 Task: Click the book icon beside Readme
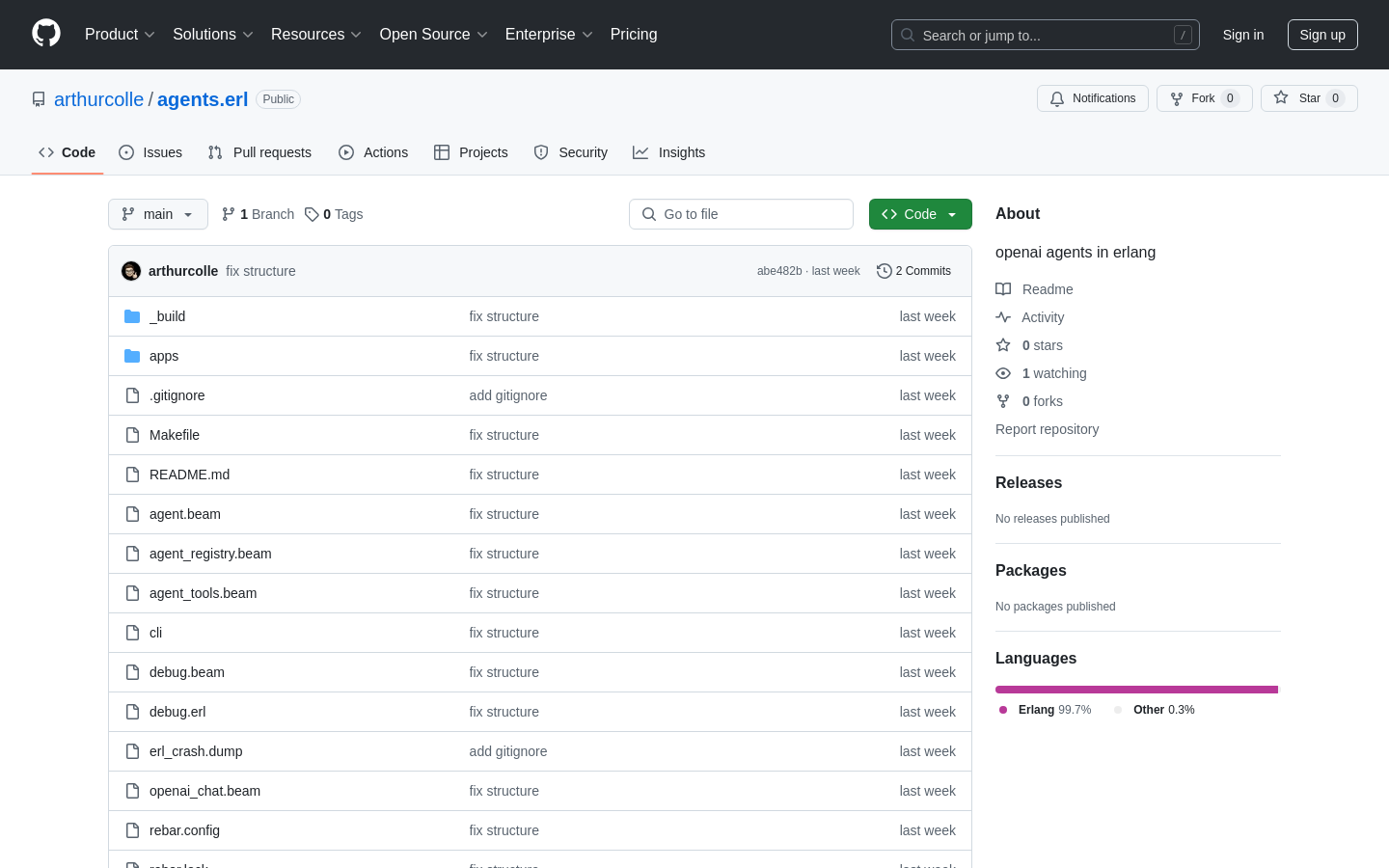pos(1003,289)
